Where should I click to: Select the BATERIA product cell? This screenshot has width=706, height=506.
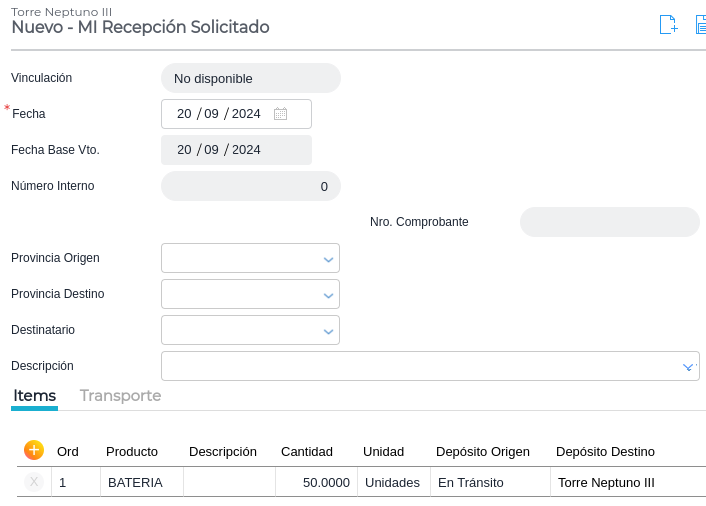(x=141, y=482)
